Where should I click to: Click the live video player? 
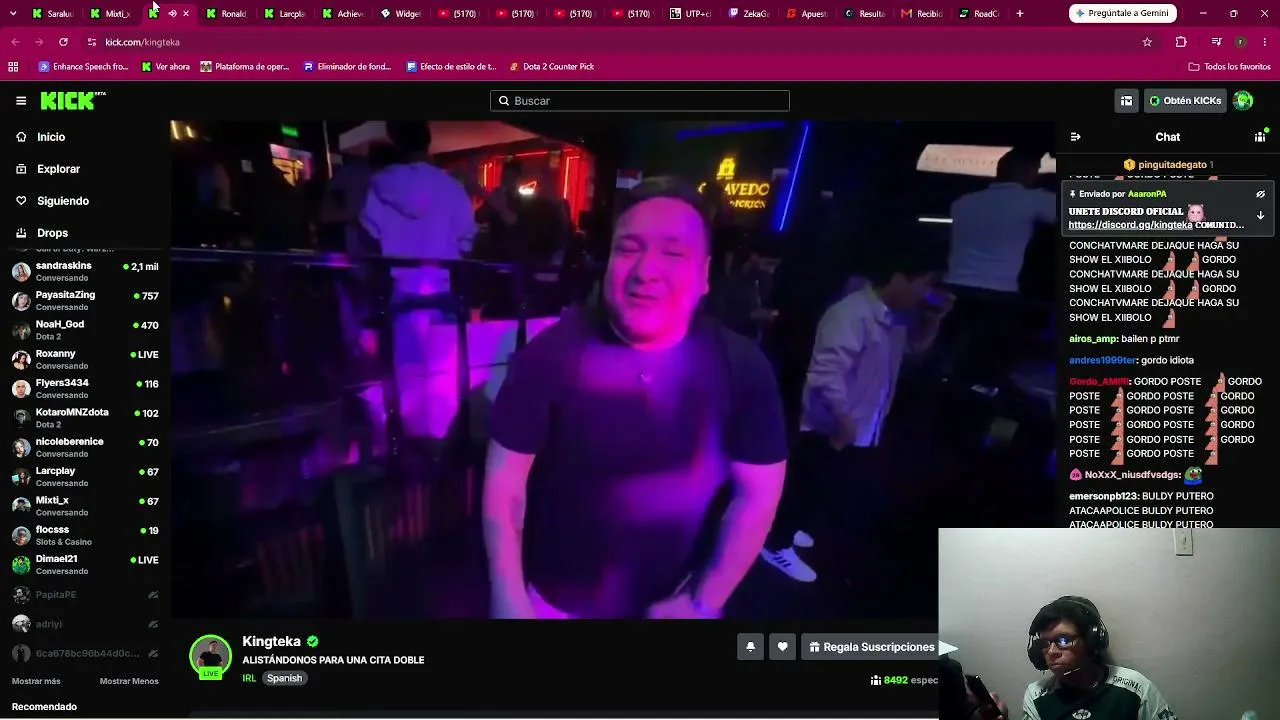[x=613, y=369]
